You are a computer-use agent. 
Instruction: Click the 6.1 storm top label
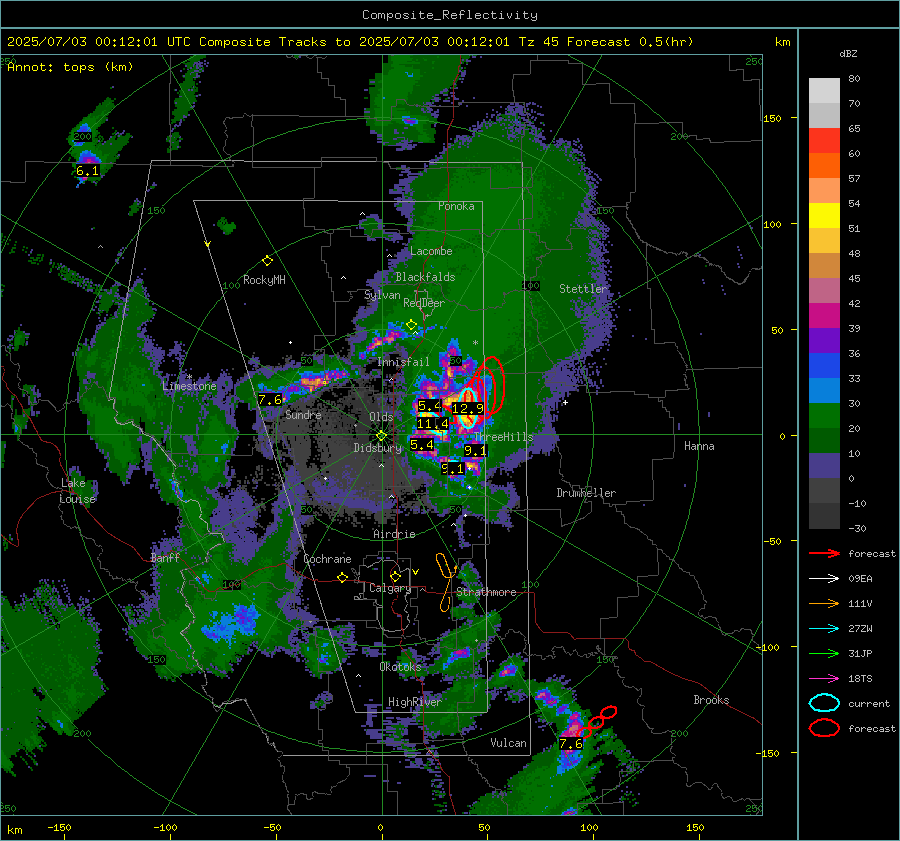pos(87,170)
